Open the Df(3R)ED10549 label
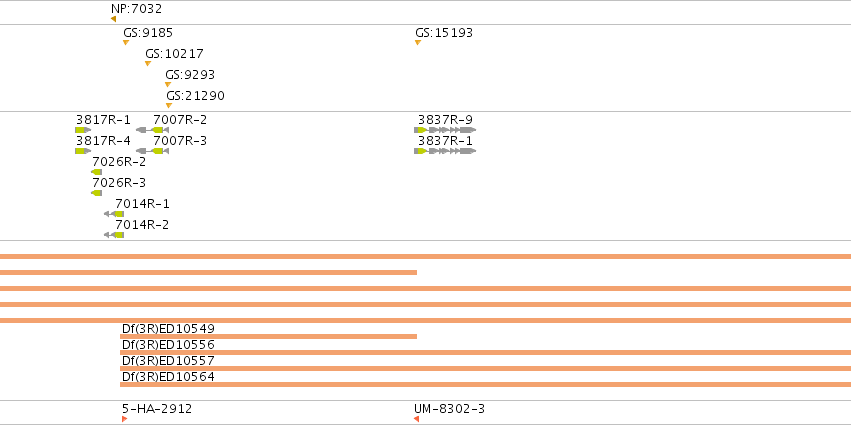The width and height of the screenshot is (851, 425). tap(168, 328)
